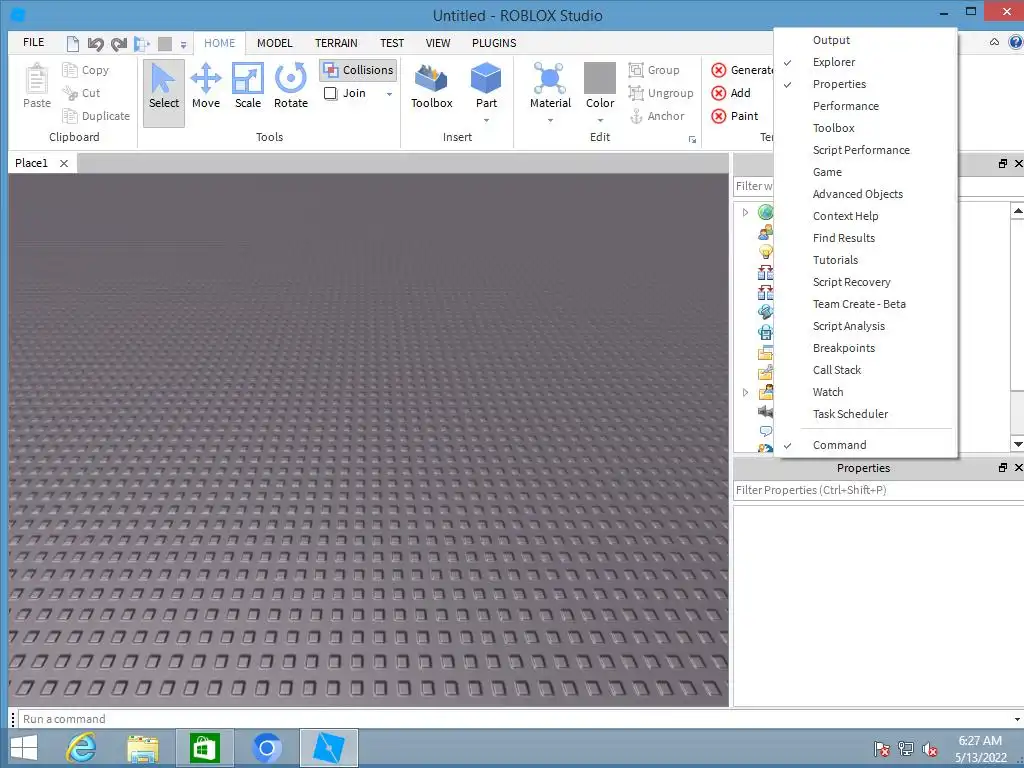This screenshot has height=768, width=1024.
Task: Click the Redo arrow in quick access bar
Action: point(119,44)
